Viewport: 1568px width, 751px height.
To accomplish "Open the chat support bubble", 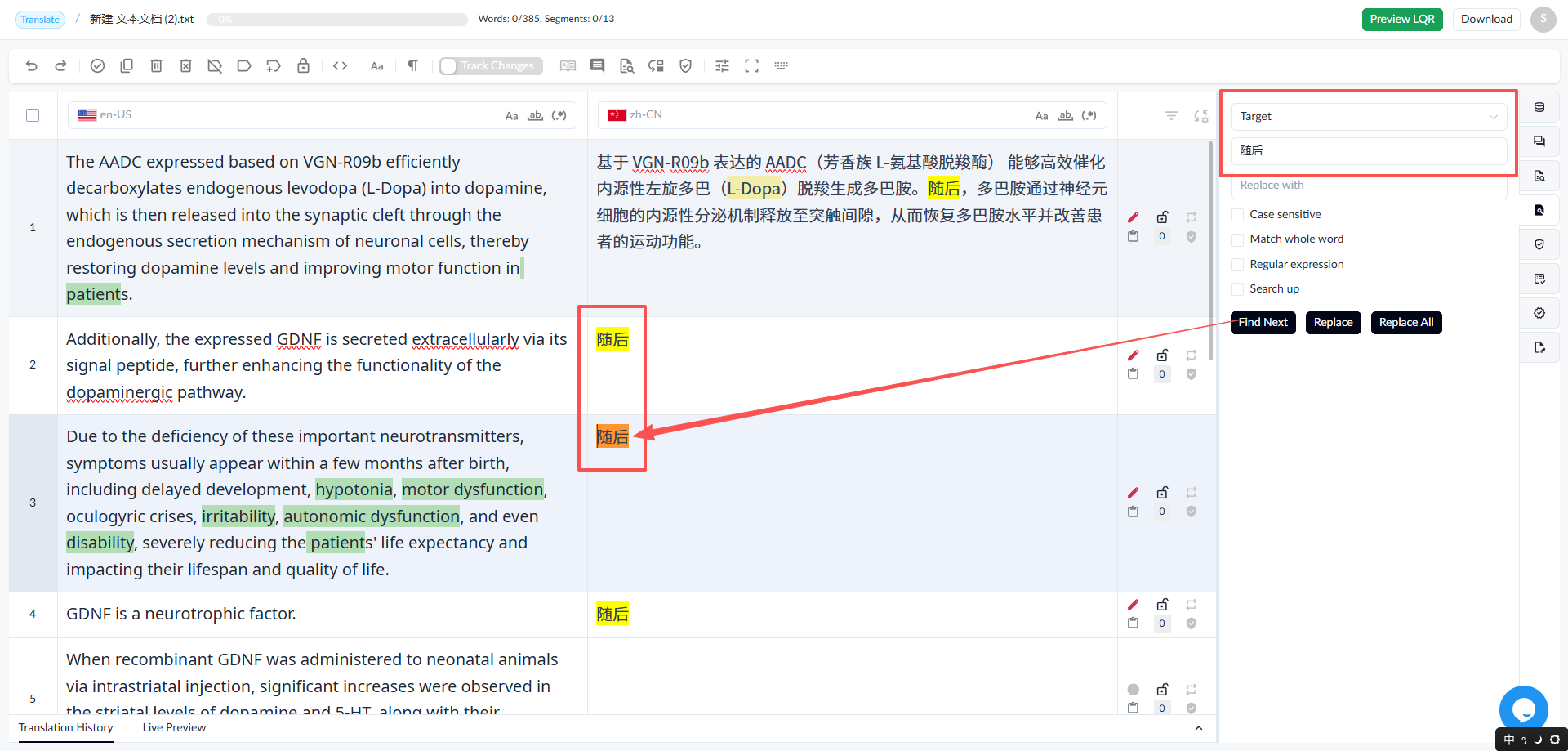I will (x=1523, y=709).
